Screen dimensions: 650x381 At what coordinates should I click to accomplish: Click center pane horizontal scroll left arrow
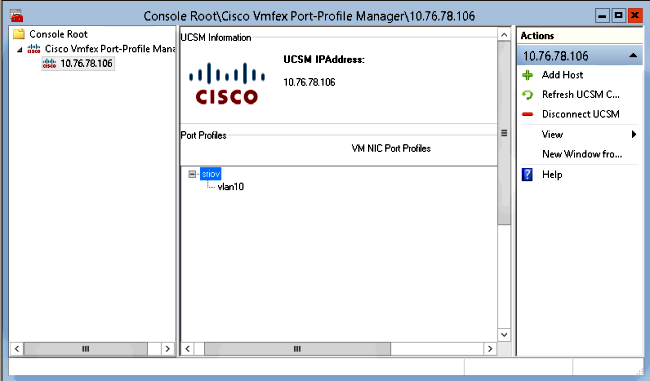[x=187, y=349]
